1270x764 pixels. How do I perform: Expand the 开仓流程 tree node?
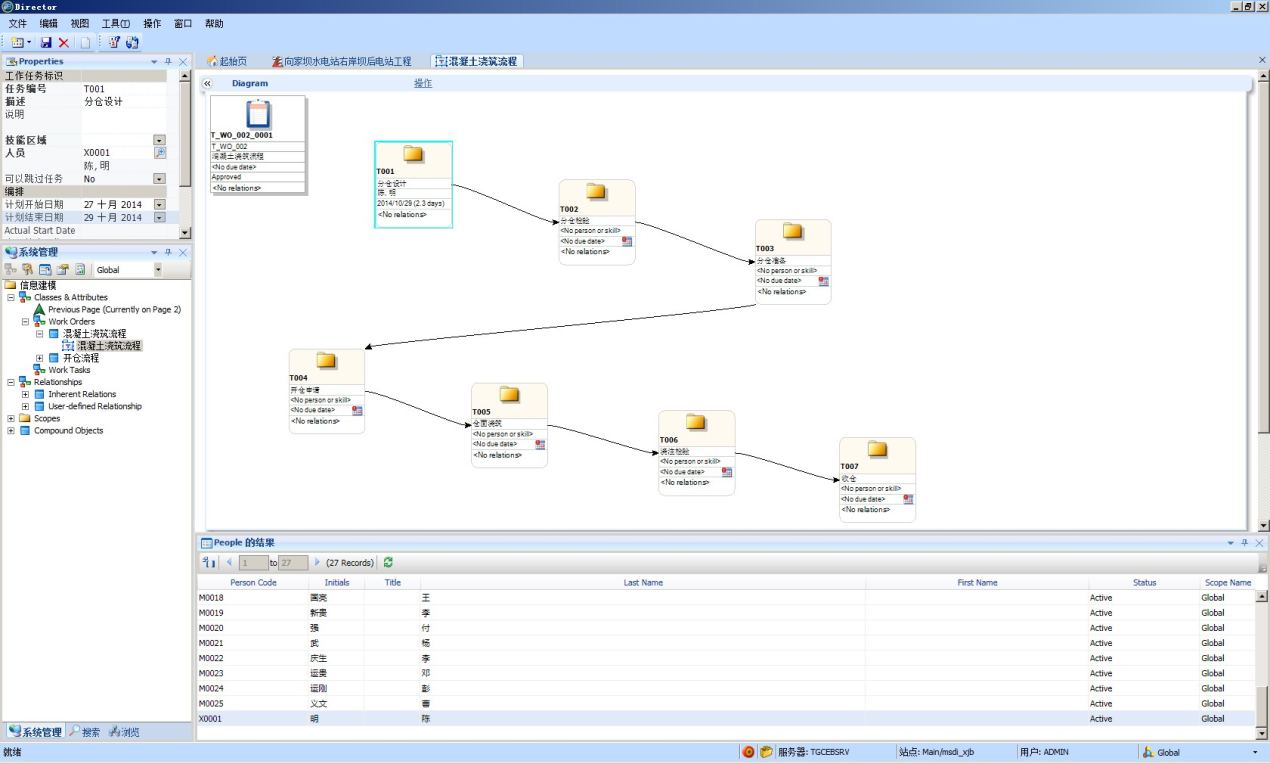coord(40,358)
